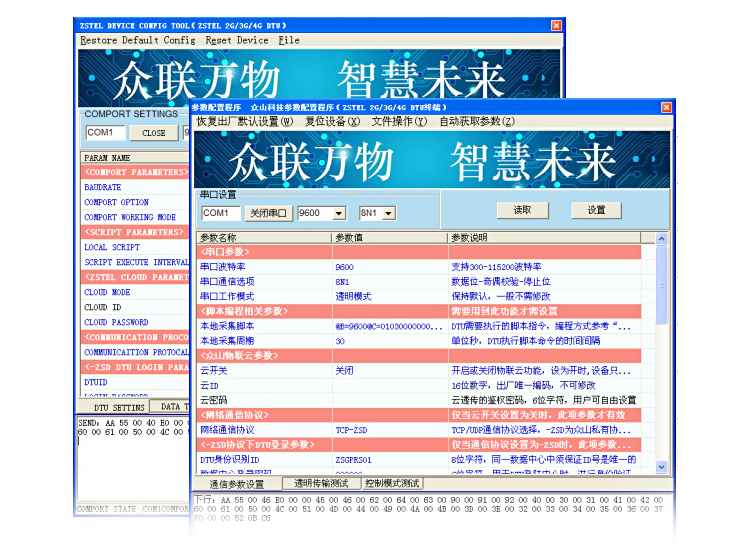Click the 参数名称 column header
Image resolution: width=750 pixels, height=548 pixels.
(264, 238)
